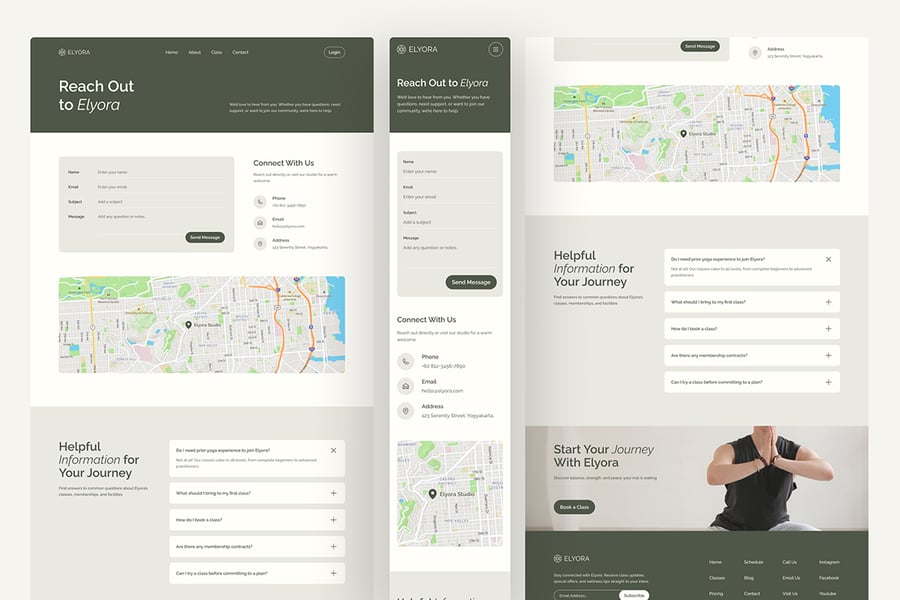Click the phone icon in the mobile Connect section
Viewport: 900px width, 600px height.
[x=405, y=361]
